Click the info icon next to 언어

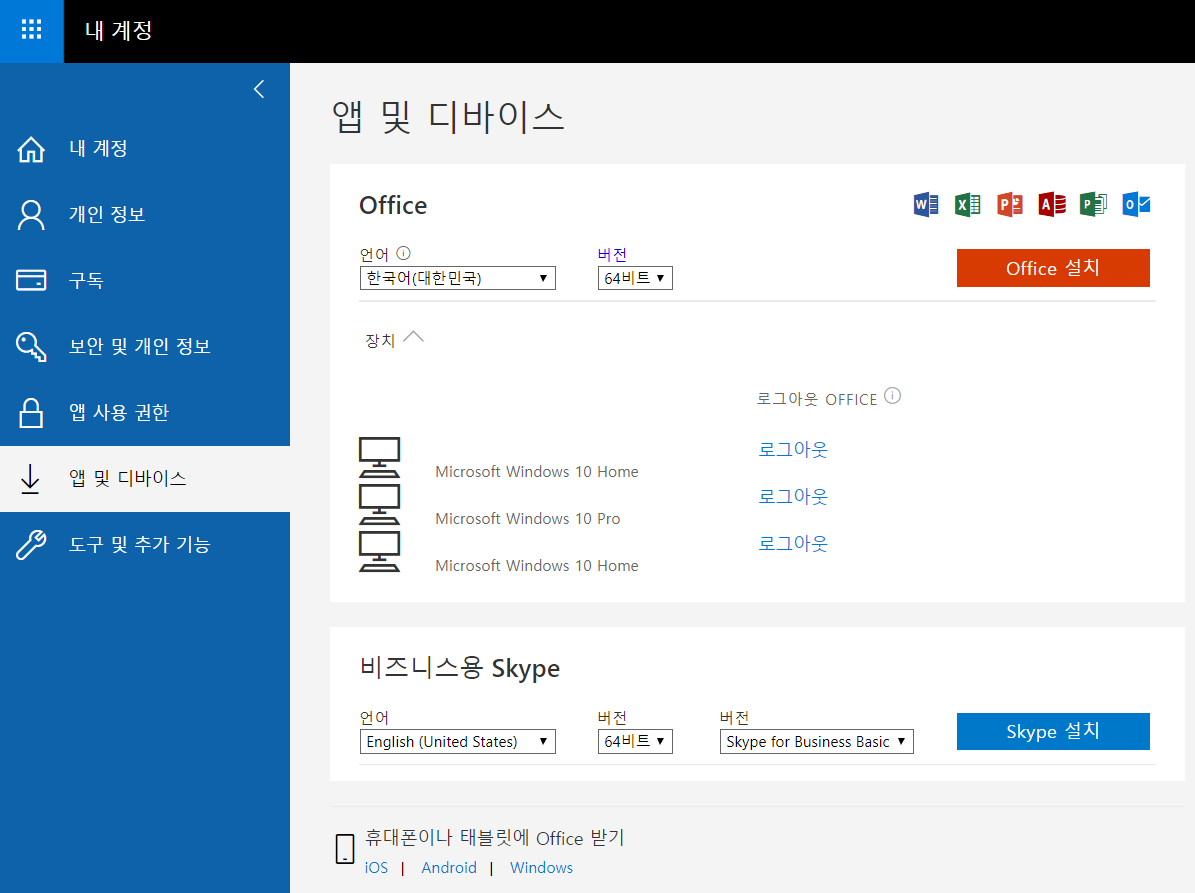(404, 253)
